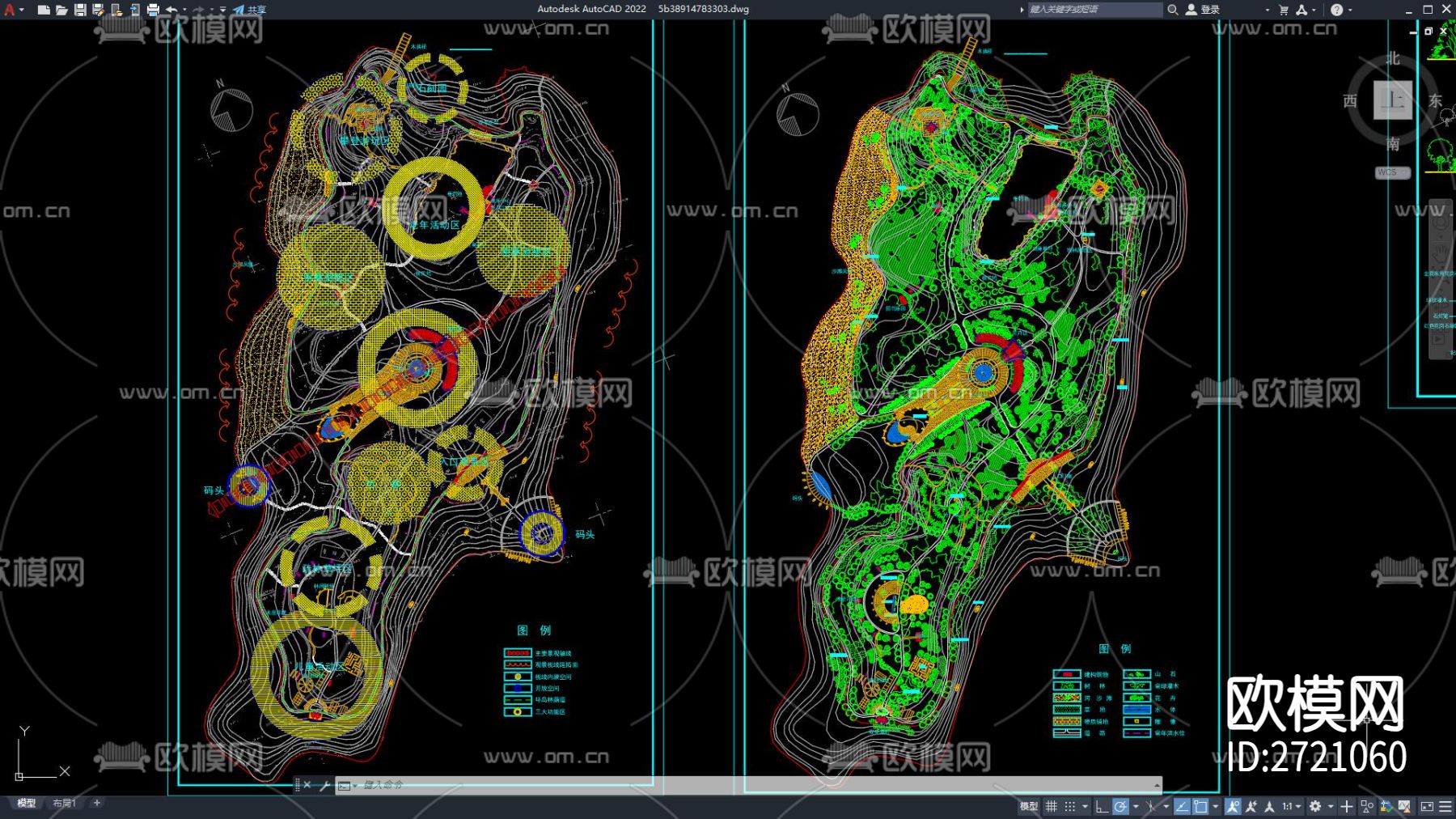
Task: Open workspace switching gear icon
Action: point(1315,807)
